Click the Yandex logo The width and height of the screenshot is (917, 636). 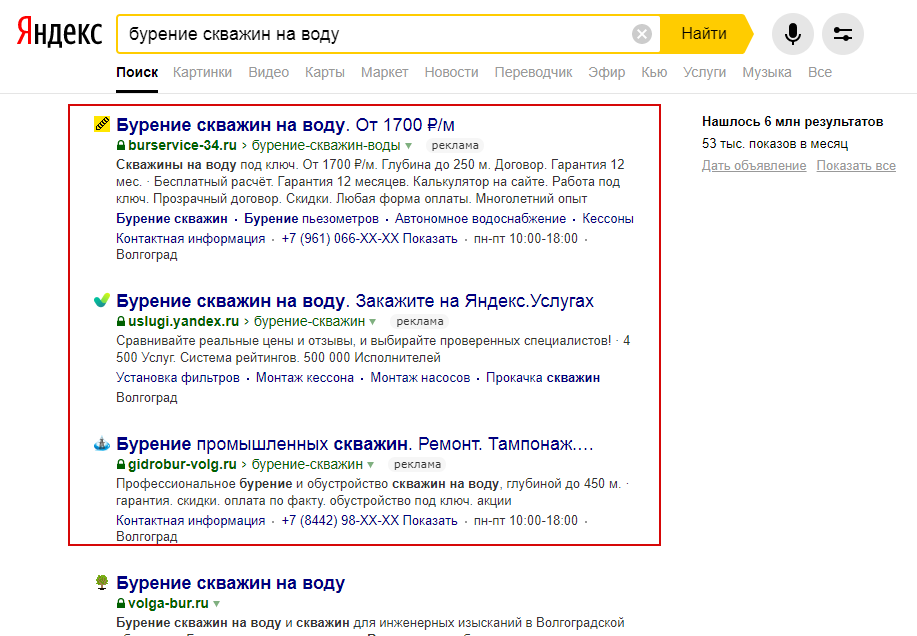(59, 32)
